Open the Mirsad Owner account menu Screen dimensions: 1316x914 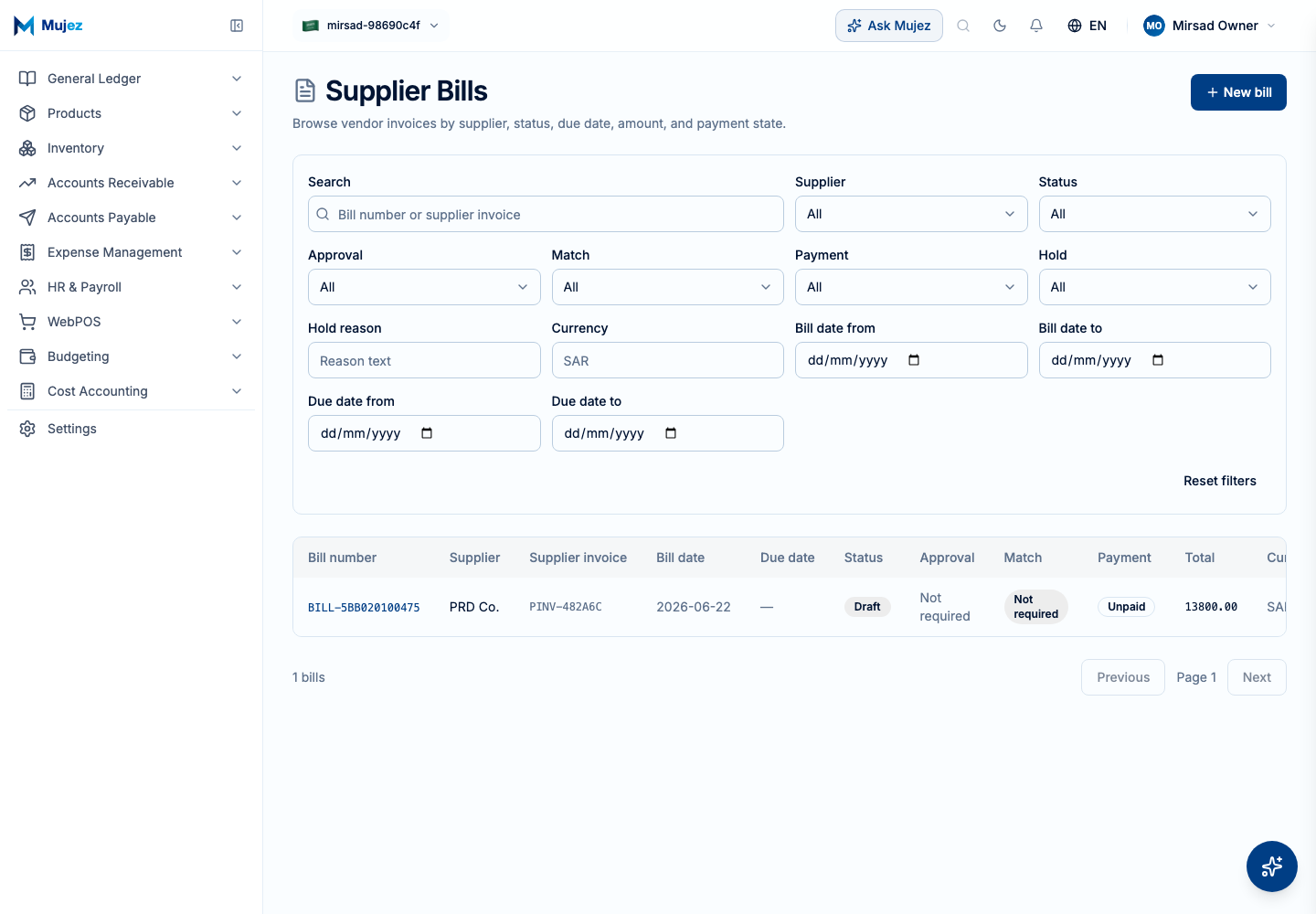pyautogui.click(x=1209, y=26)
